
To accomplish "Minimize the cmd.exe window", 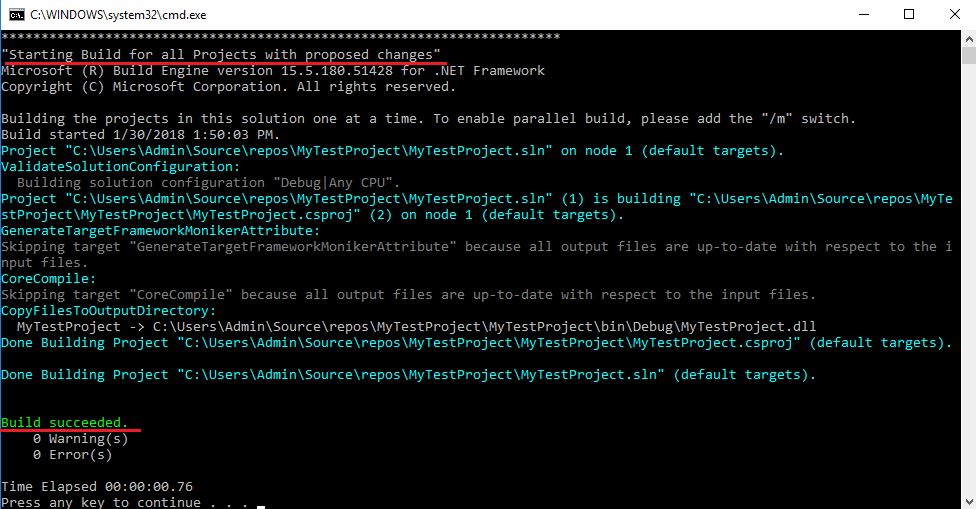I will tap(864, 14).
